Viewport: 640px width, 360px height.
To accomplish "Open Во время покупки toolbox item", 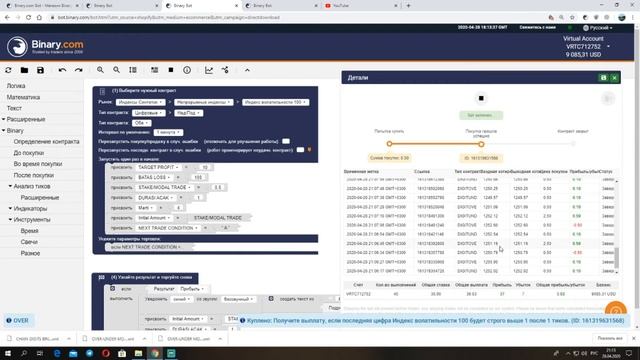I will (38, 164).
